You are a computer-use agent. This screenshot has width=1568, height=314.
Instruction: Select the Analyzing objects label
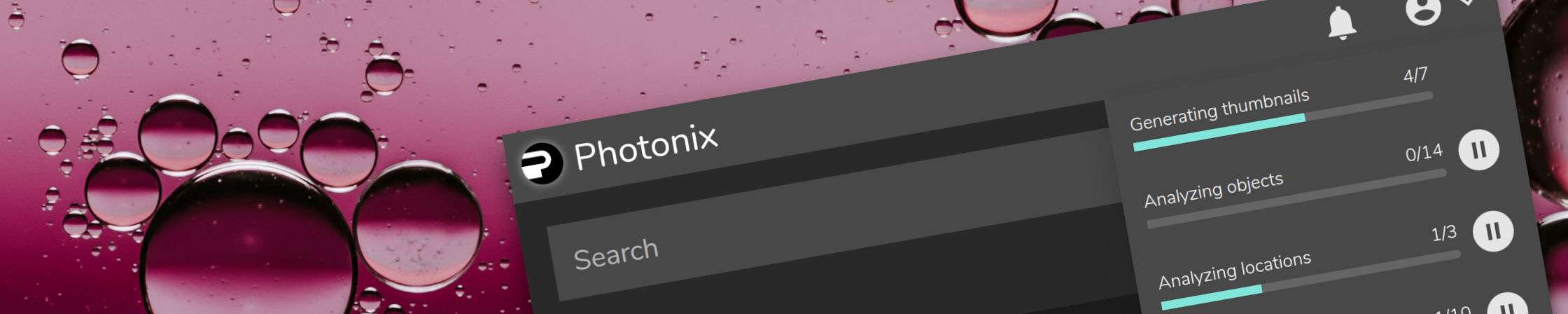[x=1214, y=191]
